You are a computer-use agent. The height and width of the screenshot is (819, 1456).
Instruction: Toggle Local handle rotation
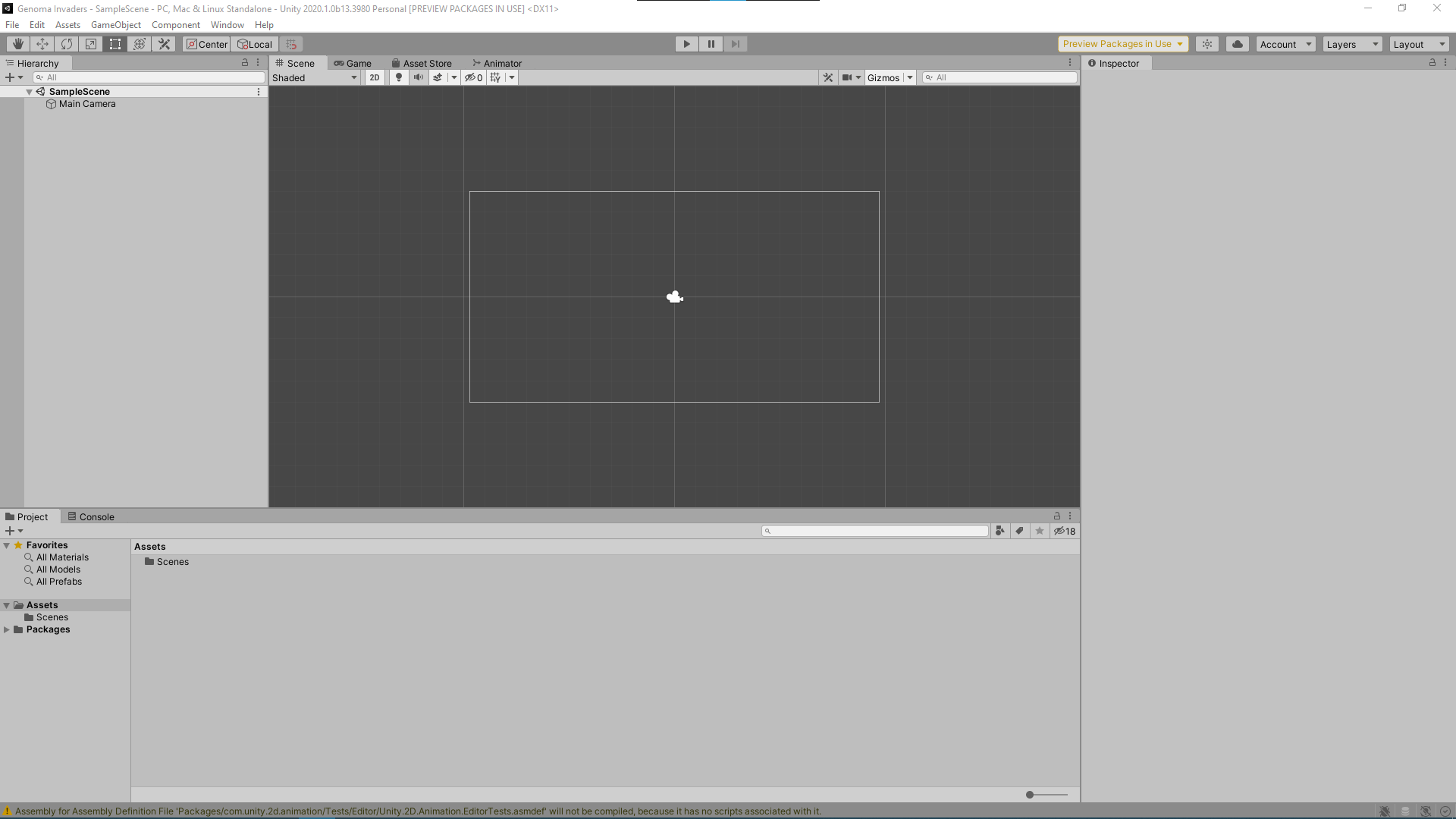coord(255,44)
